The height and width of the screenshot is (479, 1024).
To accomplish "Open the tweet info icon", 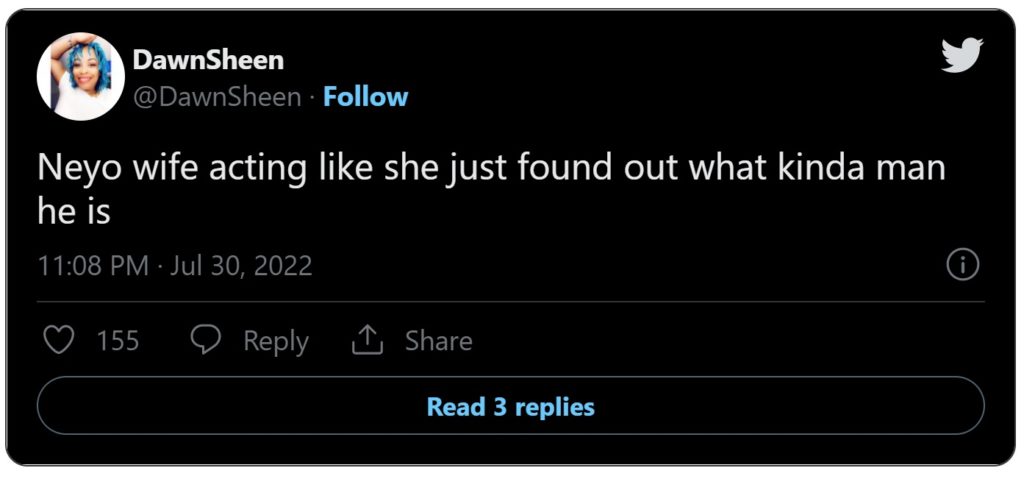I will tap(963, 266).
